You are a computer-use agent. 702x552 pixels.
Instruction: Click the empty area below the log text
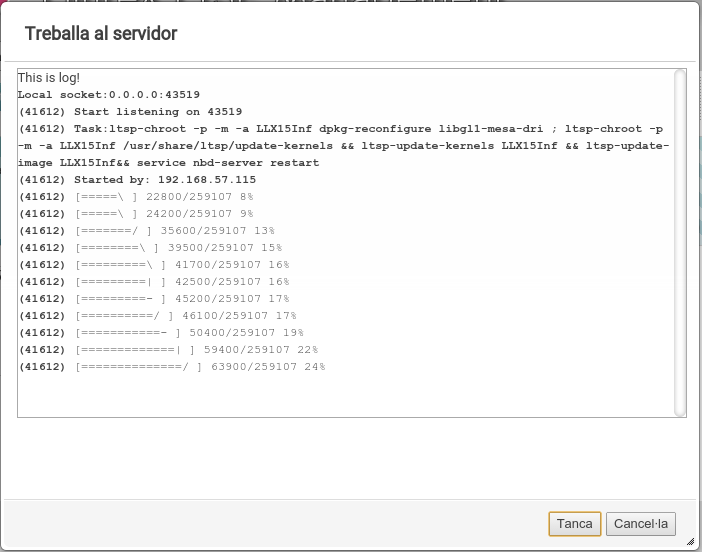pyautogui.click(x=340, y=395)
